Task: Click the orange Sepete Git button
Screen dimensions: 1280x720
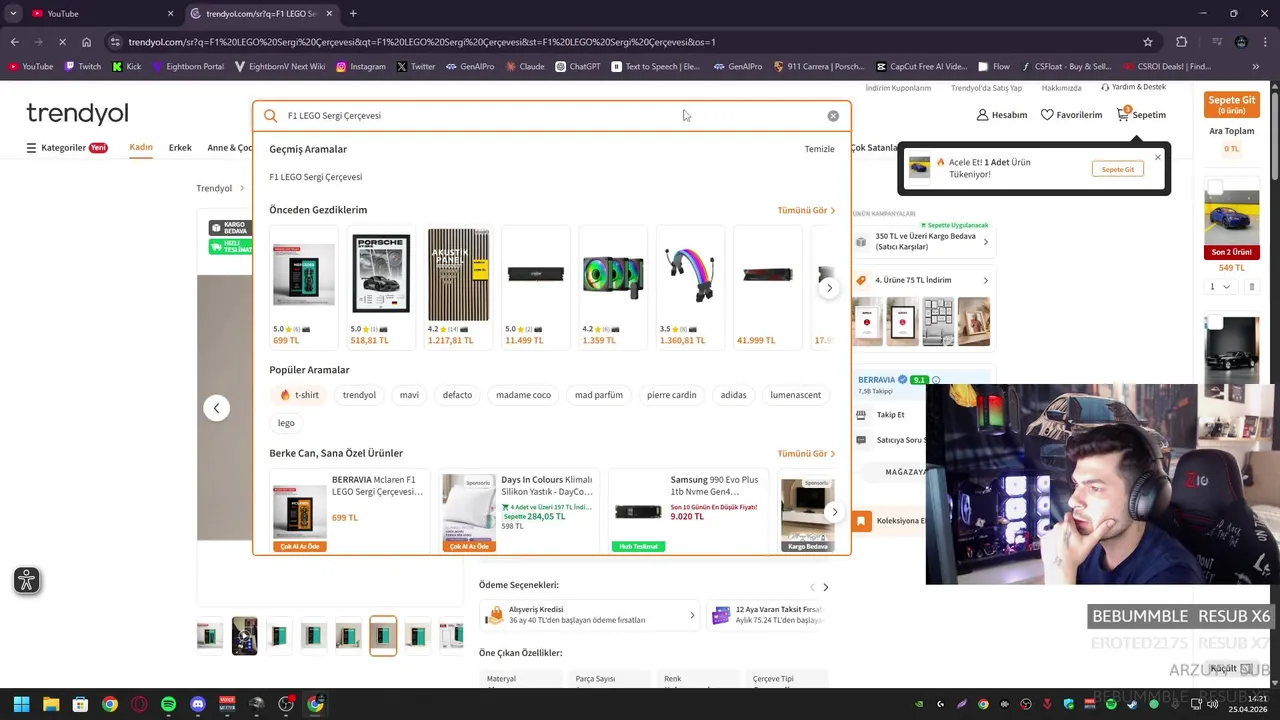Action: tap(1231, 104)
